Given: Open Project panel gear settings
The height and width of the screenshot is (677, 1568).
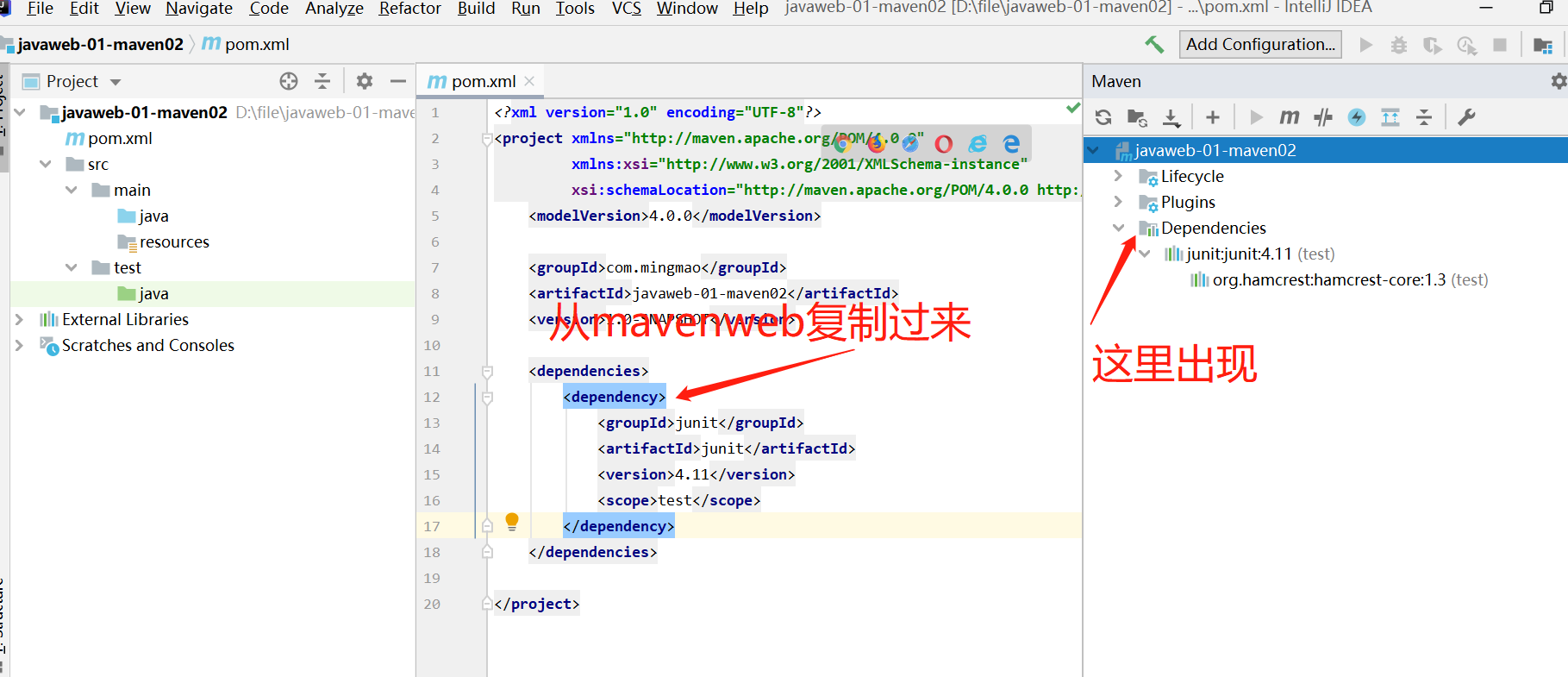Looking at the screenshot, I should (x=365, y=81).
